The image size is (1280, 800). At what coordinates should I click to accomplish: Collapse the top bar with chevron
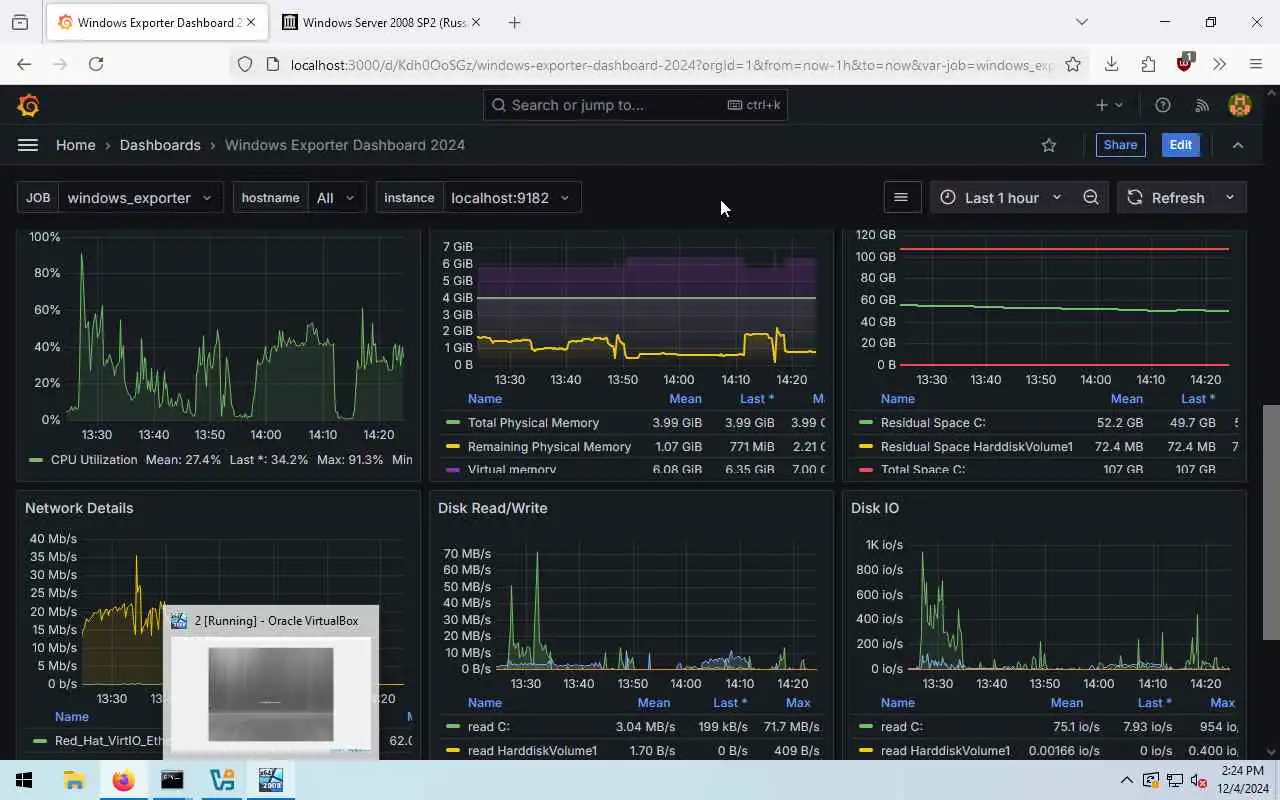coord(1238,145)
